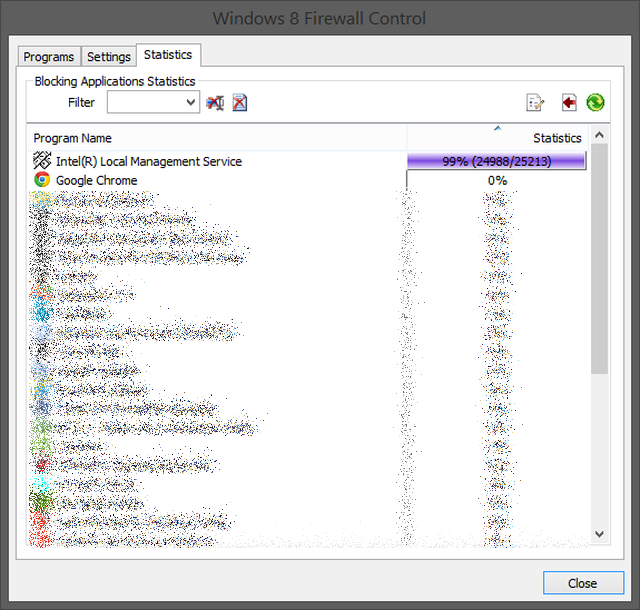Select the Google Chrome row
Image resolution: width=640 pixels, height=610 pixels.
click(x=308, y=180)
